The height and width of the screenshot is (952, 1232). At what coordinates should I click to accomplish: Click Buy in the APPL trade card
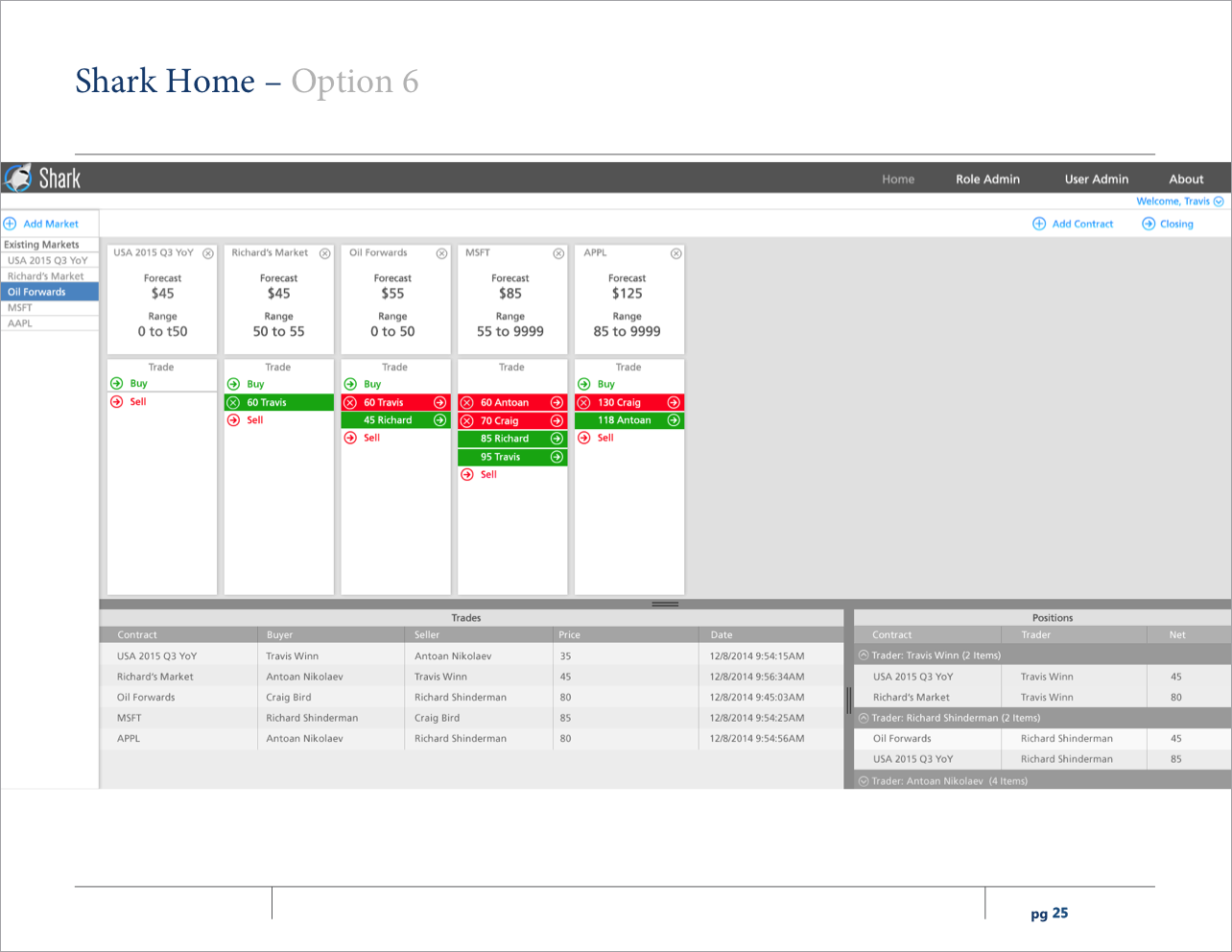click(605, 384)
